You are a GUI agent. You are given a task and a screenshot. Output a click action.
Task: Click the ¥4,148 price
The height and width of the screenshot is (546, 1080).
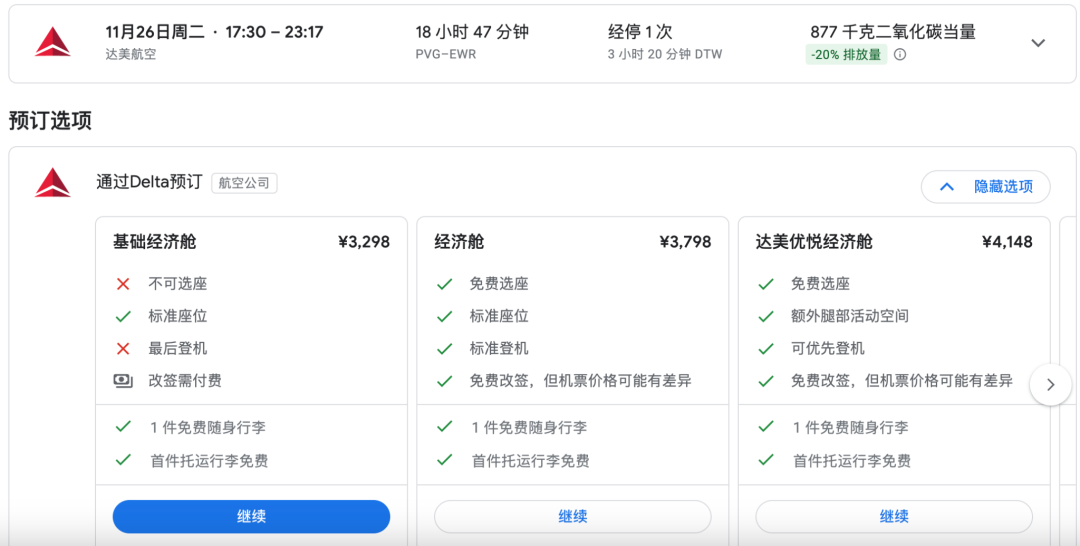(x=1007, y=242)
